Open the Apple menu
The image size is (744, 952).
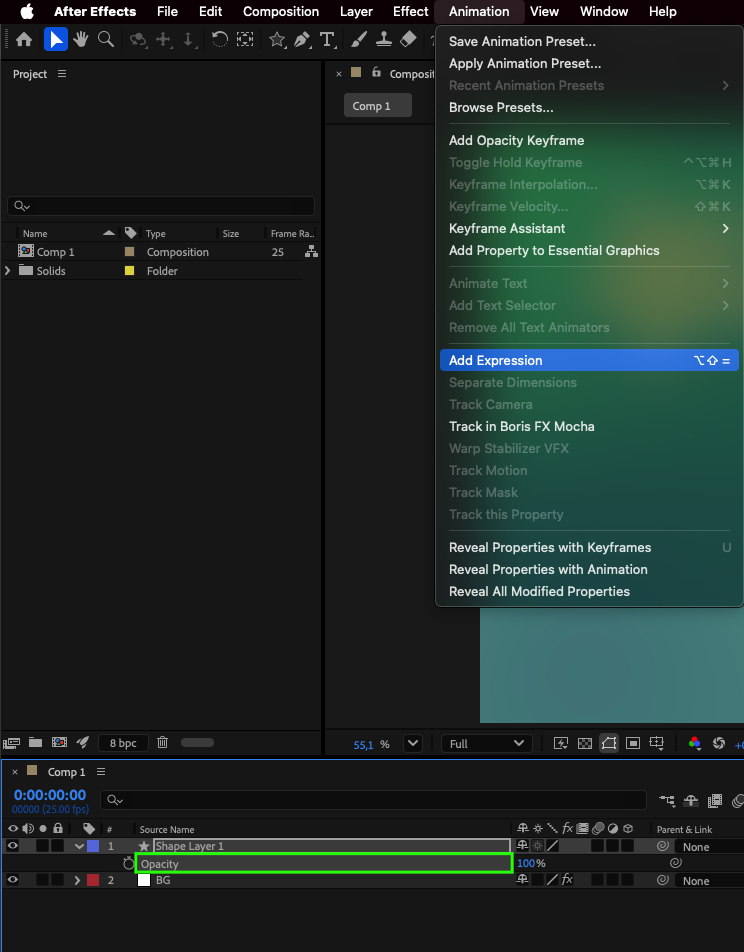[27, 12]
